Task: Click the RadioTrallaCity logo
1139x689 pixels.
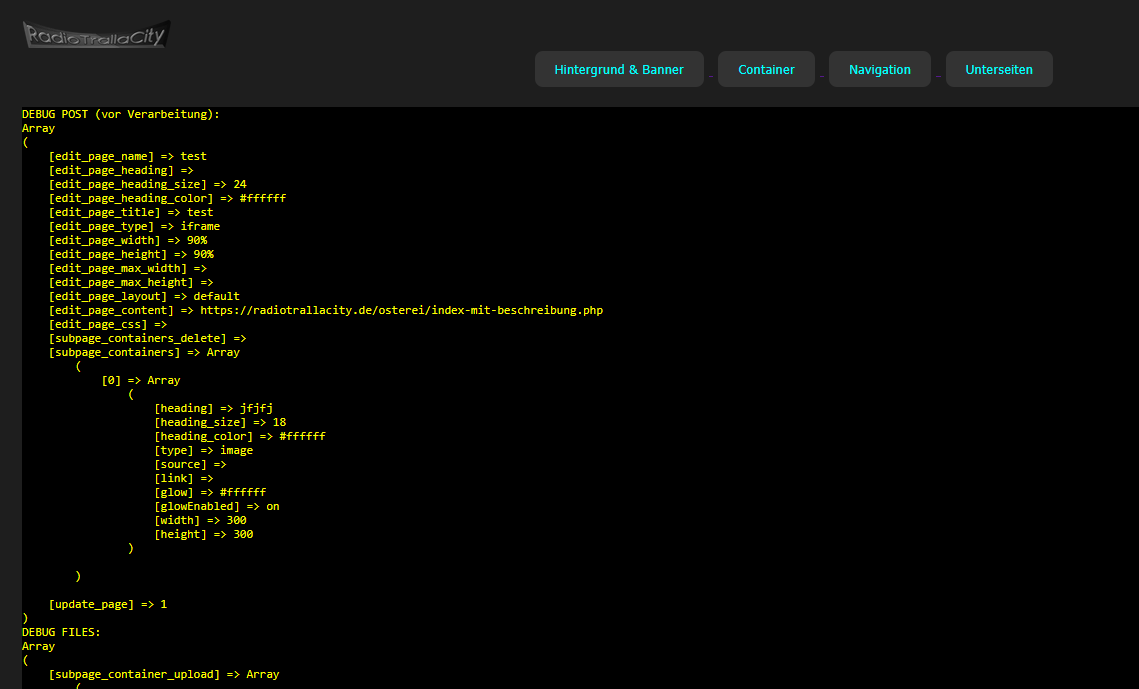Action: tap(96, 35)
